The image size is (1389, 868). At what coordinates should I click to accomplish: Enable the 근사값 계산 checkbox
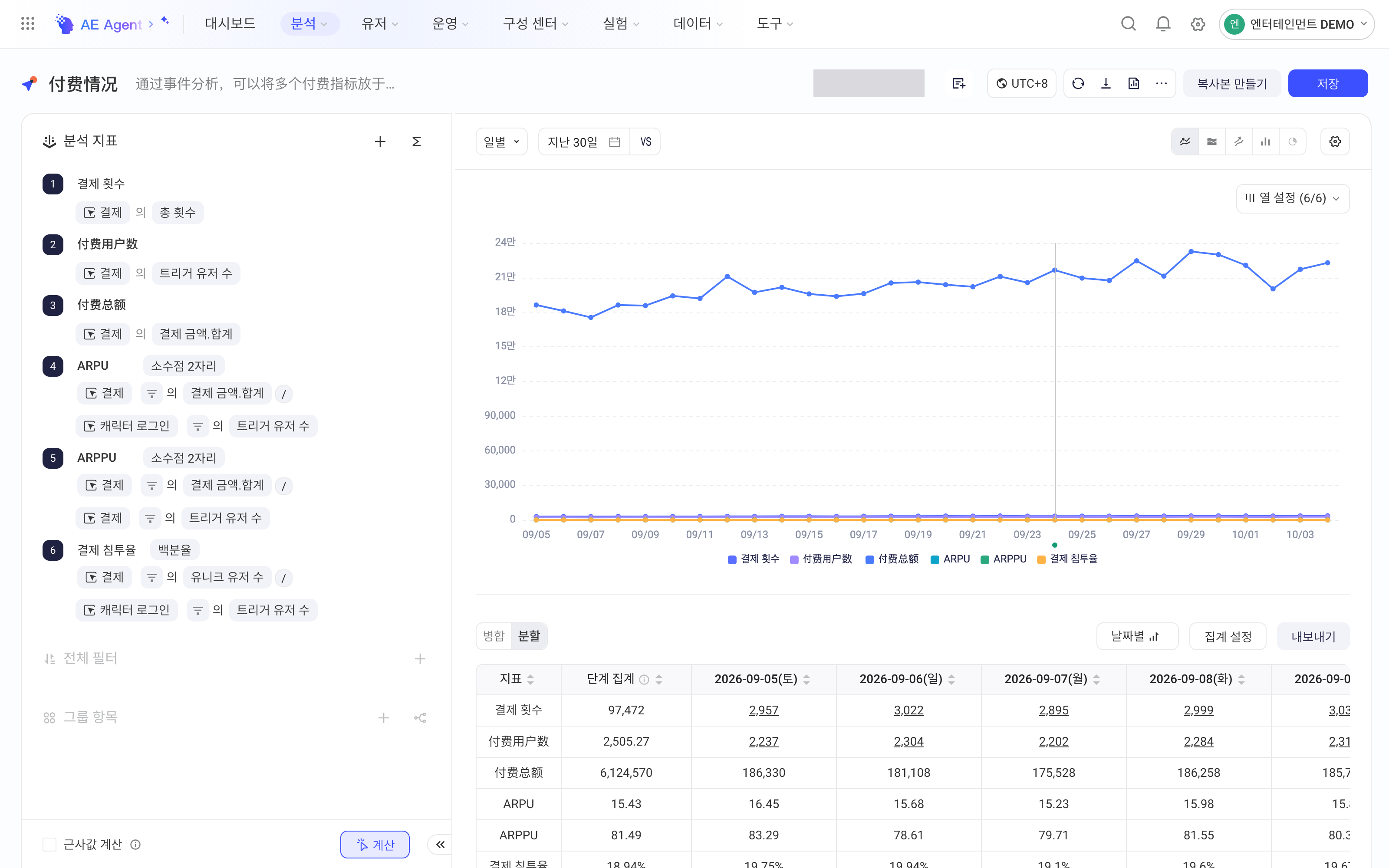click(49, 845)
